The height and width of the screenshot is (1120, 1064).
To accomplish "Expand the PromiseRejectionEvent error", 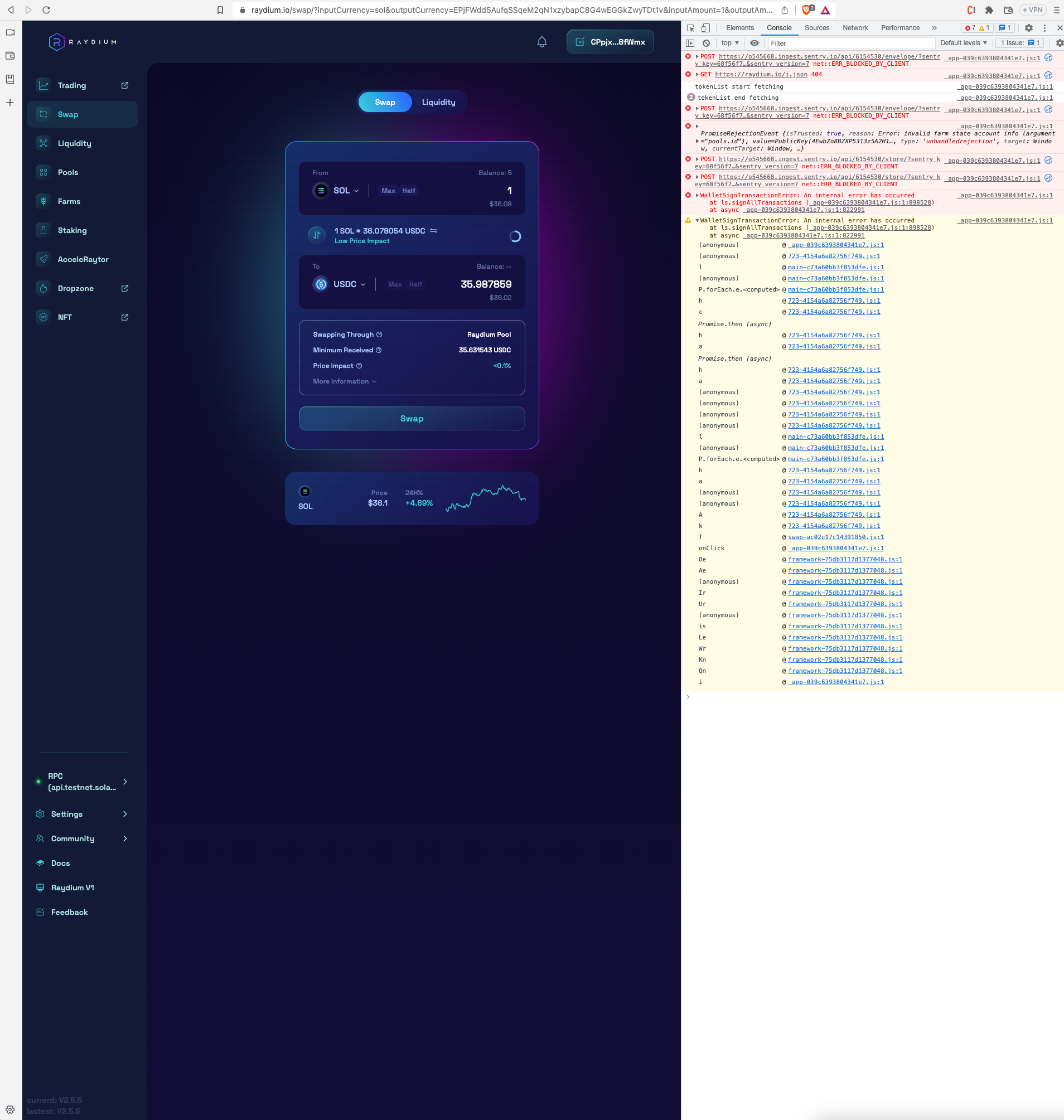I will (697, 127).
